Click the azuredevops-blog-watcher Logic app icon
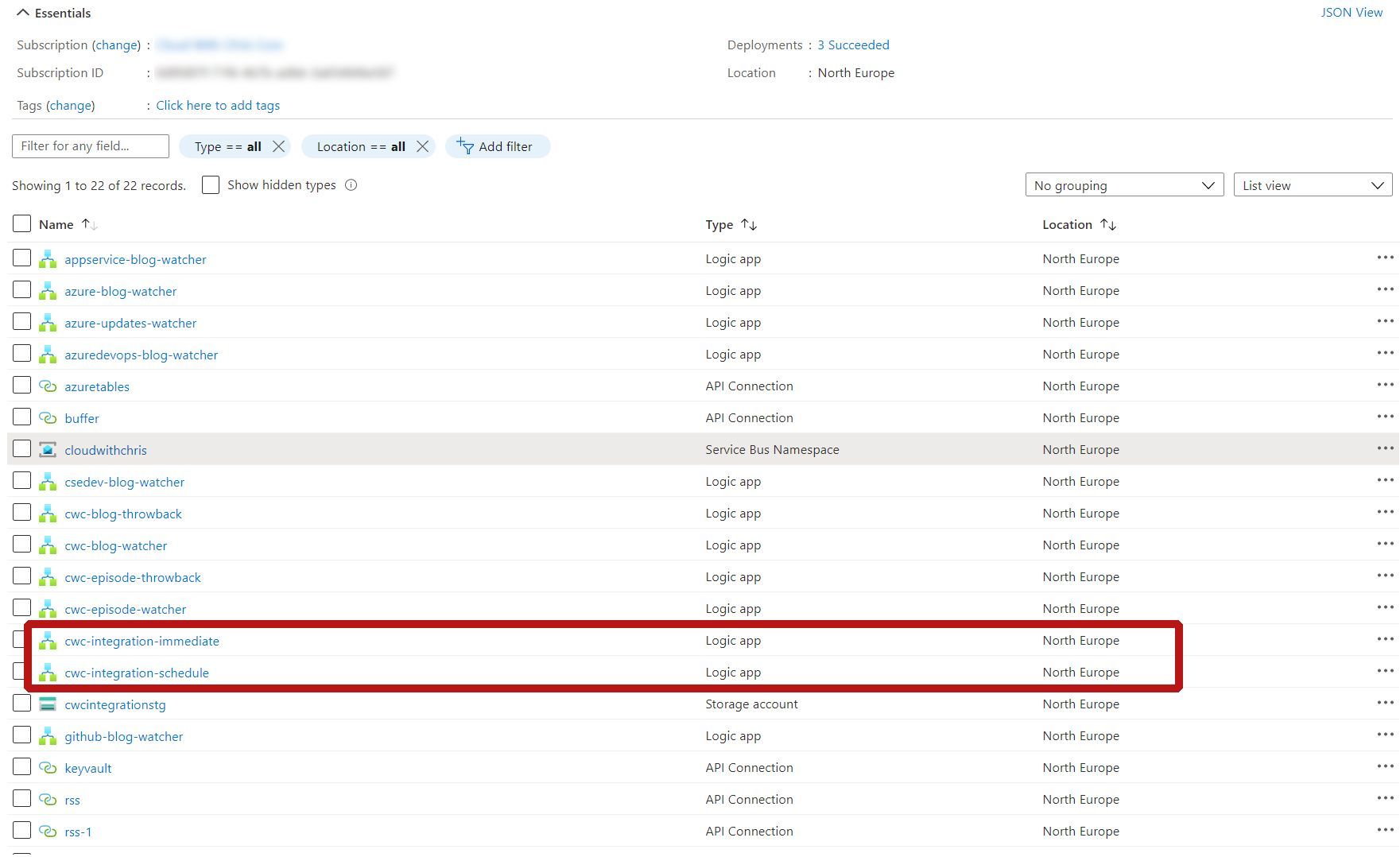This screenshot has height=857, width=1400. pos(48,355)
